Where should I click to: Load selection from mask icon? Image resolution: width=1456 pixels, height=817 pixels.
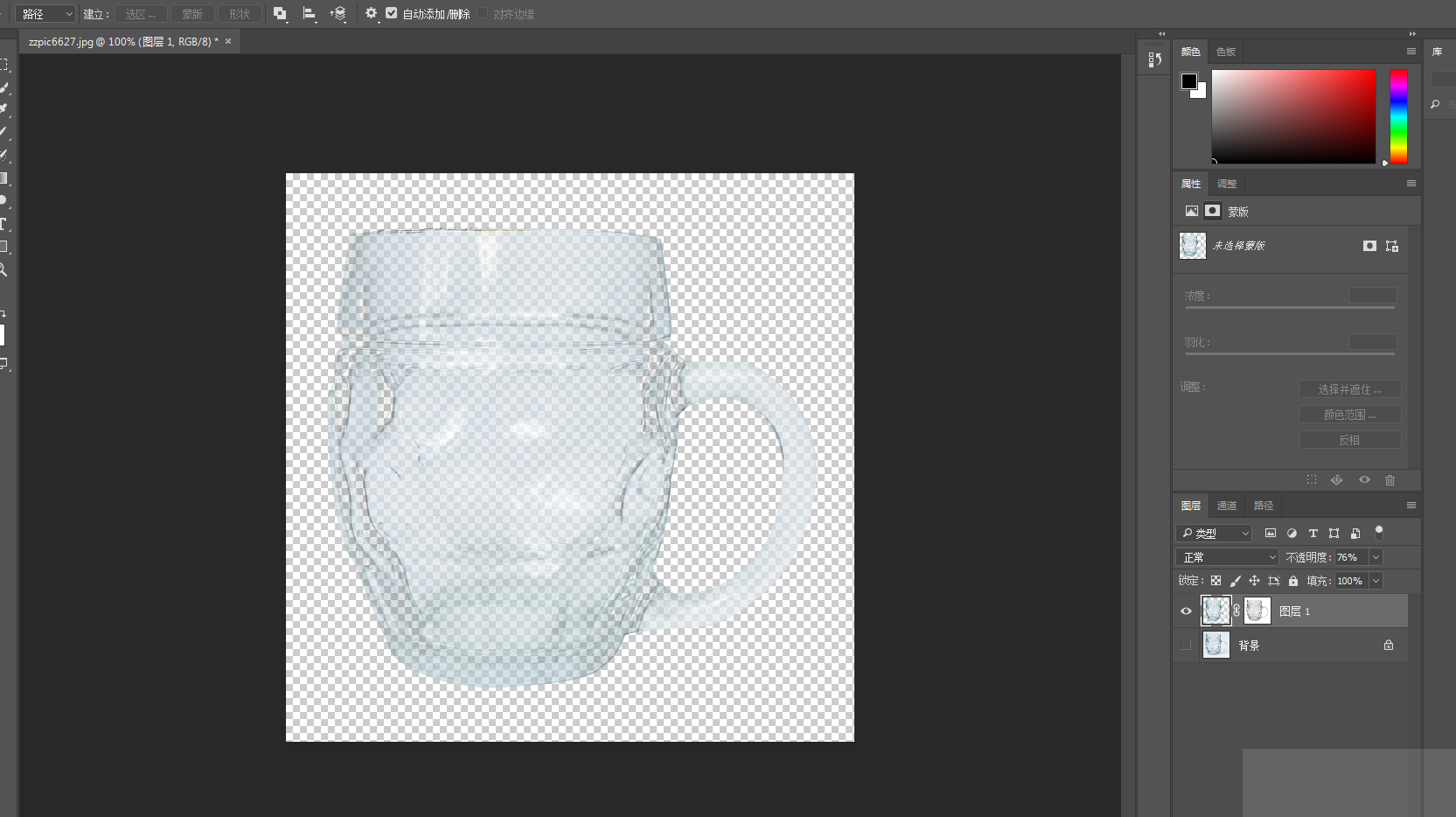click(x=1312, y=479)
